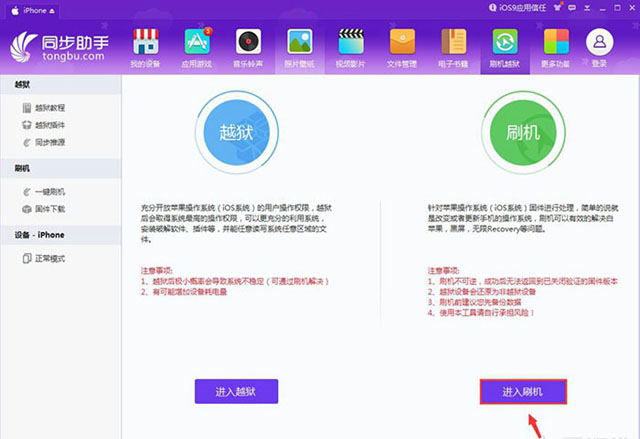Click the 登录 login avatar icon
The width and height of the screenshot is (640, 439).
599,42
